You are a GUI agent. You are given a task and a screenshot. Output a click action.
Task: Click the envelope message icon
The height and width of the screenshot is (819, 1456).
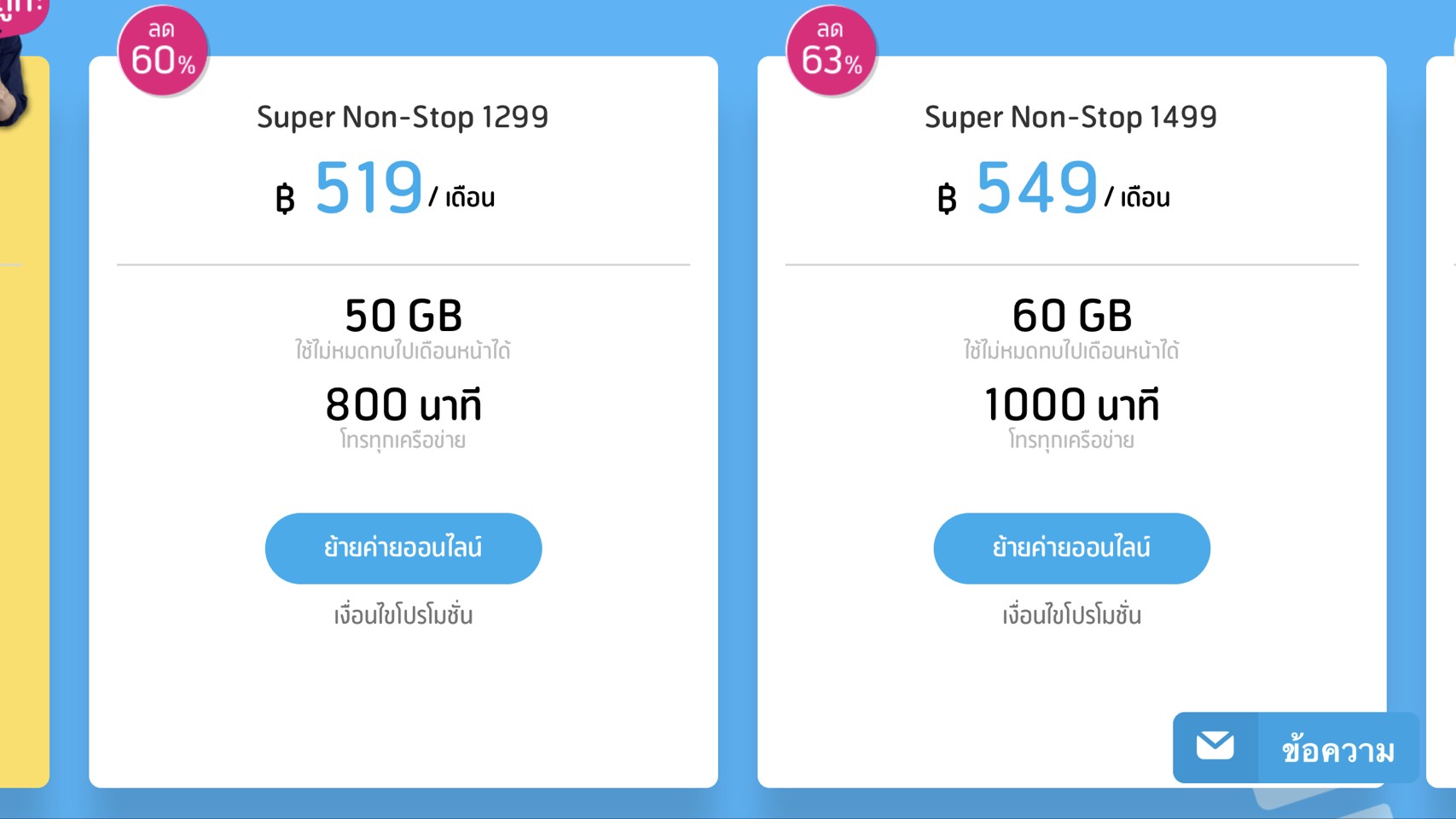coord(1215,747)
